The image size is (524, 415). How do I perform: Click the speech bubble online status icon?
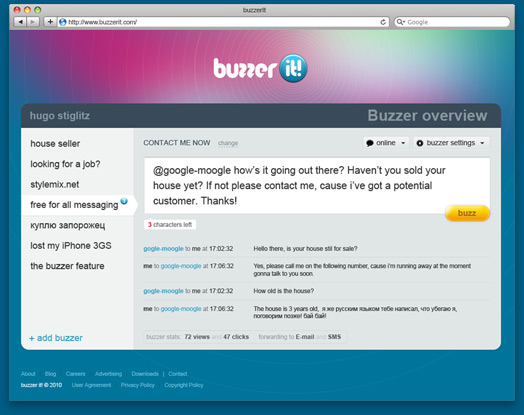click(x=370, y=143)
